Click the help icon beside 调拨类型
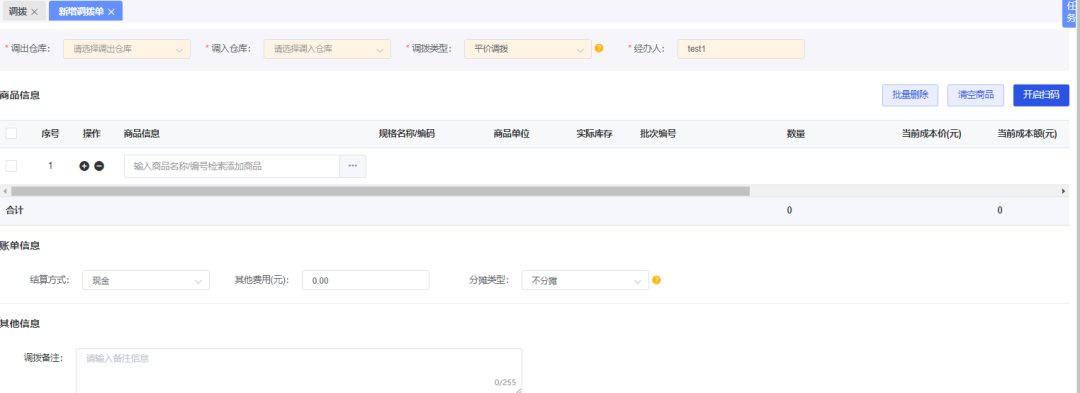Screen dimensions: 1080x393 click(x=599, y=48)
